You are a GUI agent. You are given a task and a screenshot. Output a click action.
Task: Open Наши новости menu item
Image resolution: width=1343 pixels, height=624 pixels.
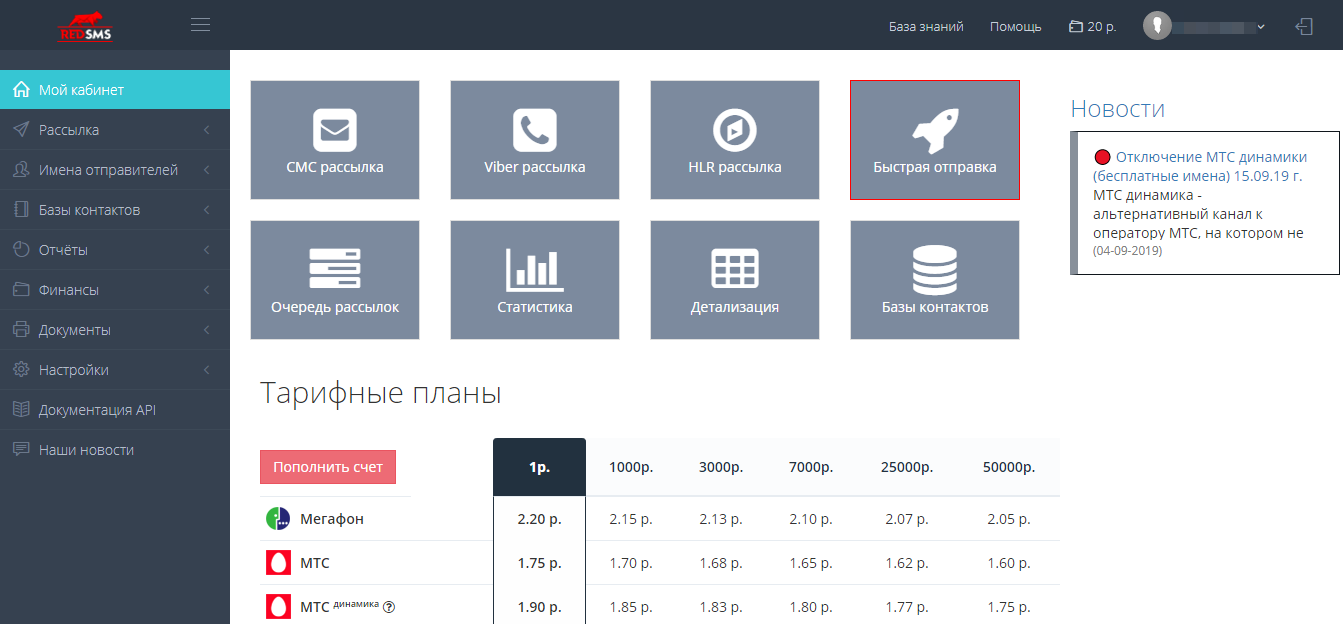pyautogui.click(x=115, y=450)
